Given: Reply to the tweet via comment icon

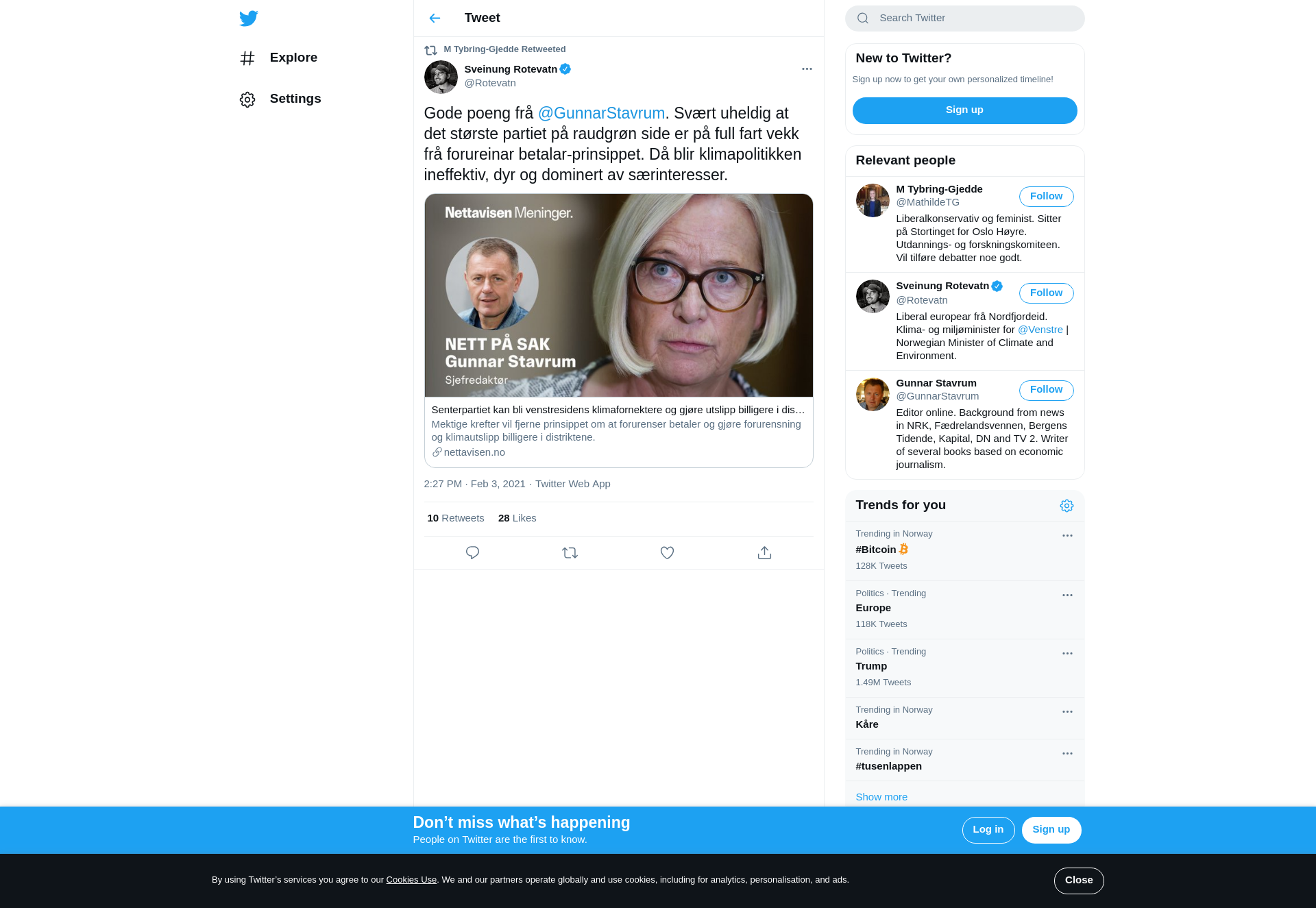Looking at the screenshot, I should click(472, 552).
